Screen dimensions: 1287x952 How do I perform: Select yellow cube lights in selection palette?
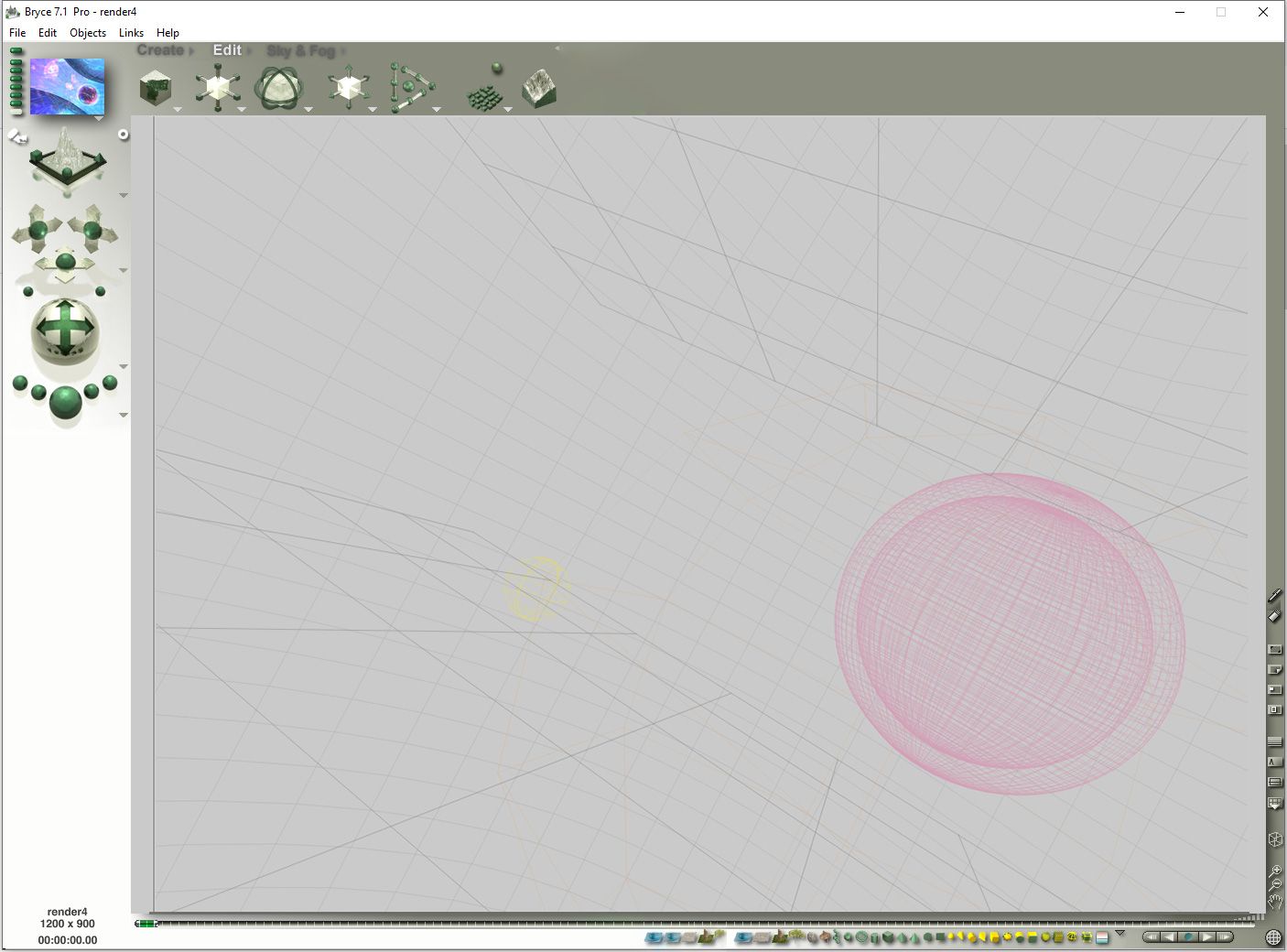click(994, 937)
